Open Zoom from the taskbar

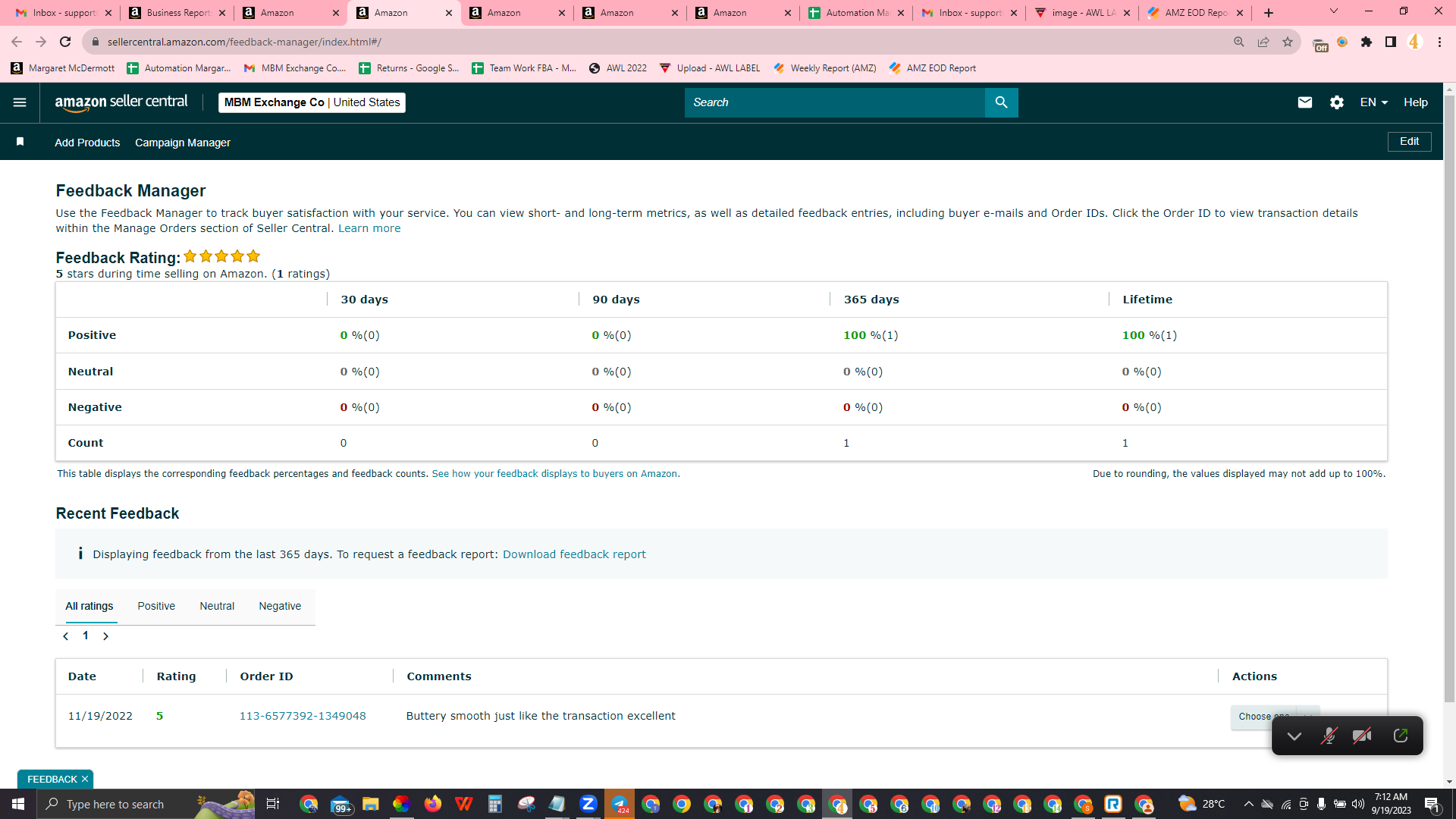coord(588,804)
